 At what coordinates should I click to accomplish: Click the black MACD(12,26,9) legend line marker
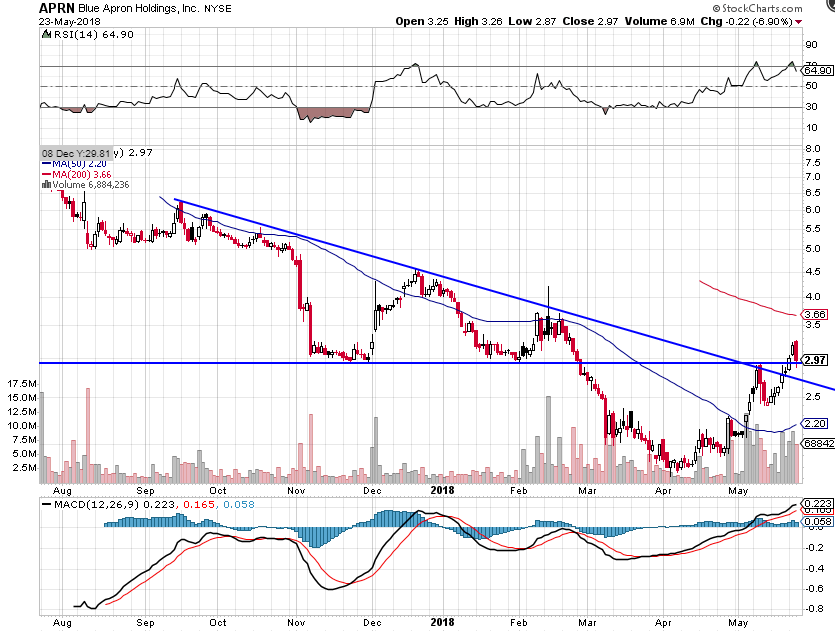point(47,505)
